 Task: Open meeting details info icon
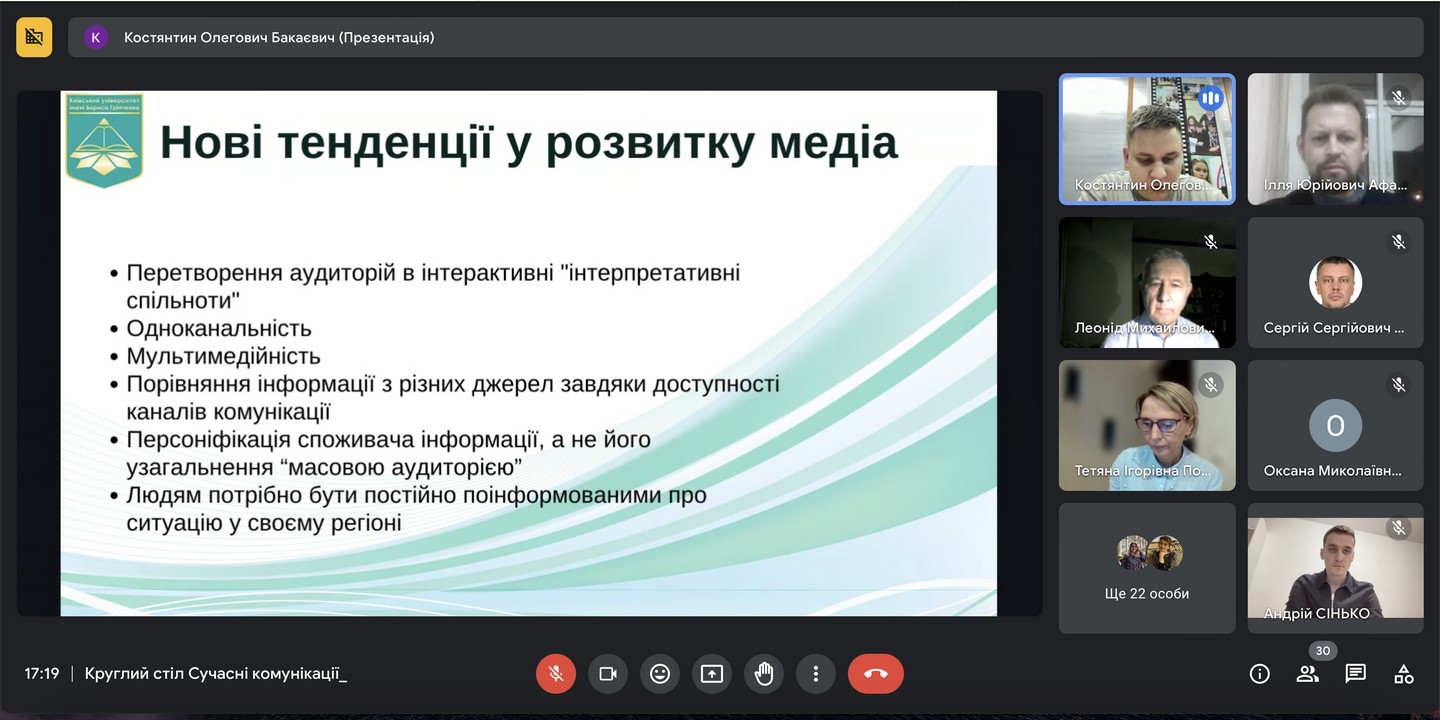point(1260,674)
